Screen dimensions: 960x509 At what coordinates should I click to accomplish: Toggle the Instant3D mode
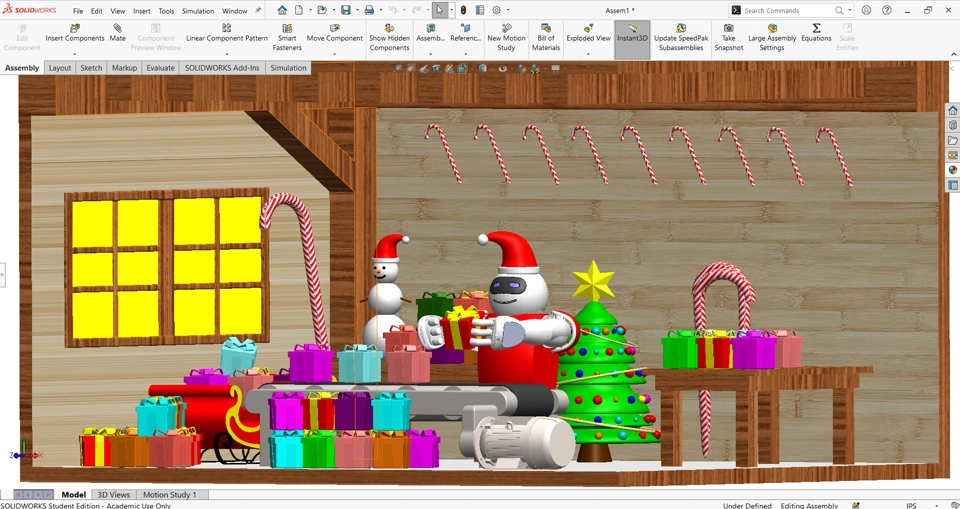(x=632, y=38)
